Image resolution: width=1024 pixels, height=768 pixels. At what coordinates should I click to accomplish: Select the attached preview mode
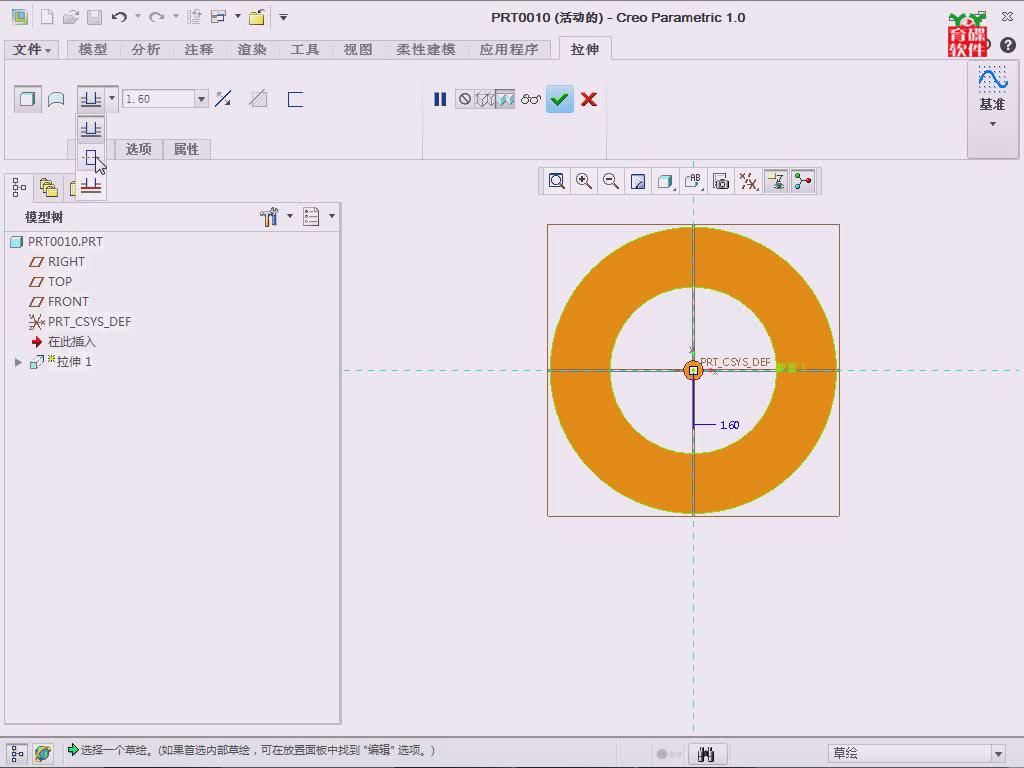click(505, 99)
